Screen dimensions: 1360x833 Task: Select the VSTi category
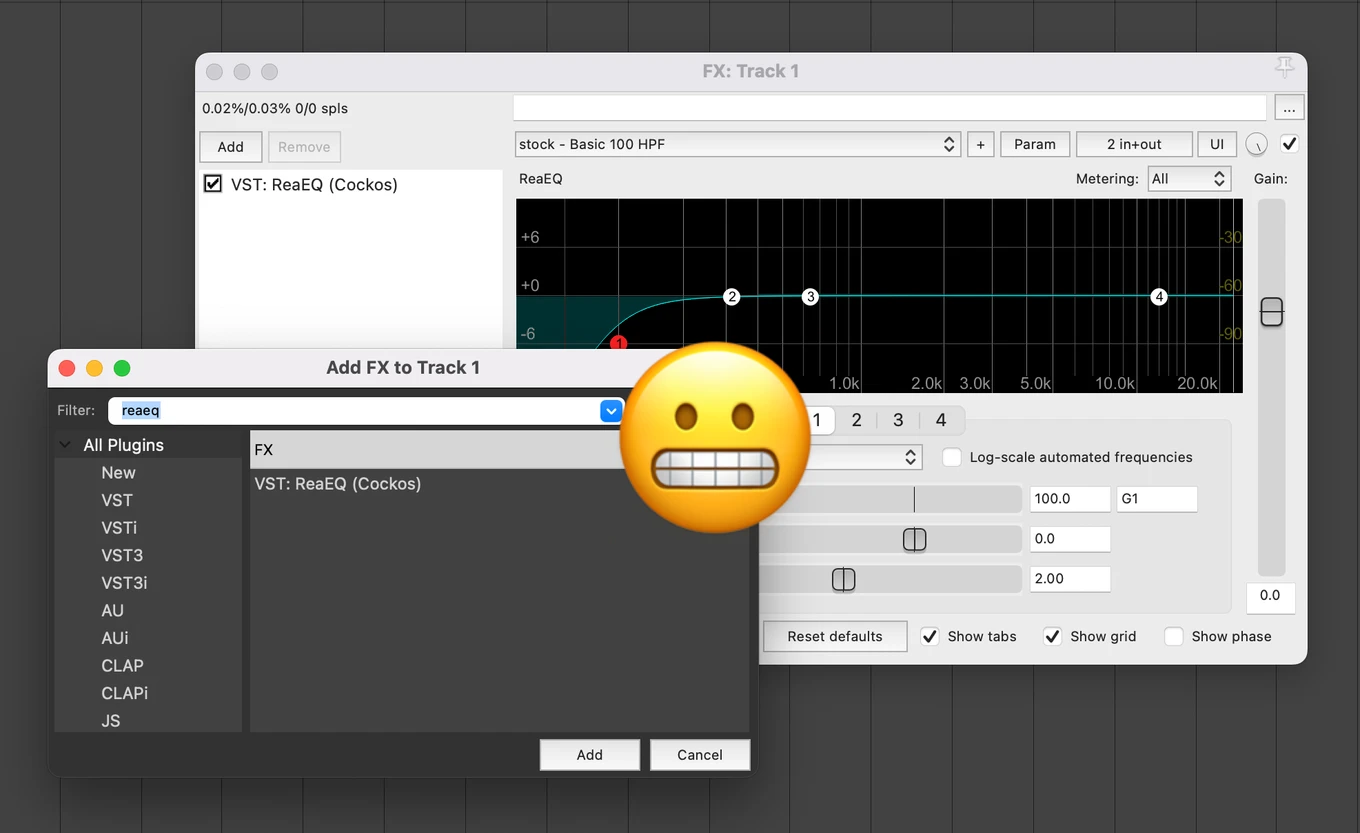[x=119, y=528]
